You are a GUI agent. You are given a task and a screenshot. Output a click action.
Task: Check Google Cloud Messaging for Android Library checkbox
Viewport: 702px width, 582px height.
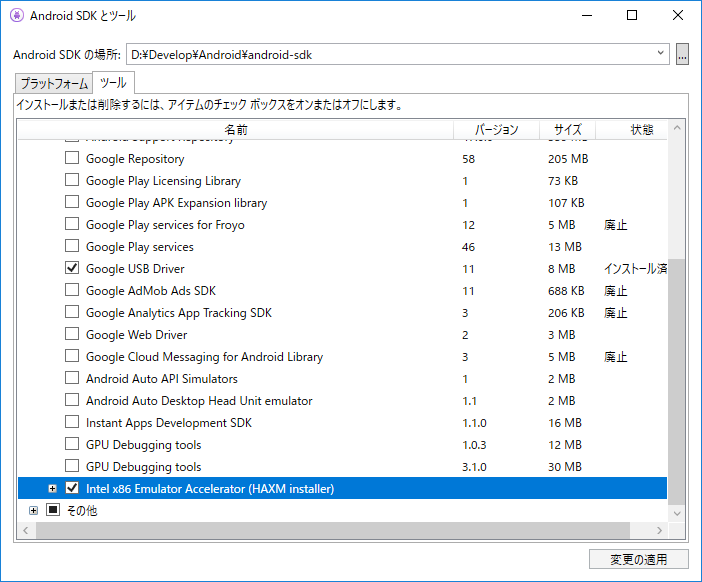[x=72, y=356]
